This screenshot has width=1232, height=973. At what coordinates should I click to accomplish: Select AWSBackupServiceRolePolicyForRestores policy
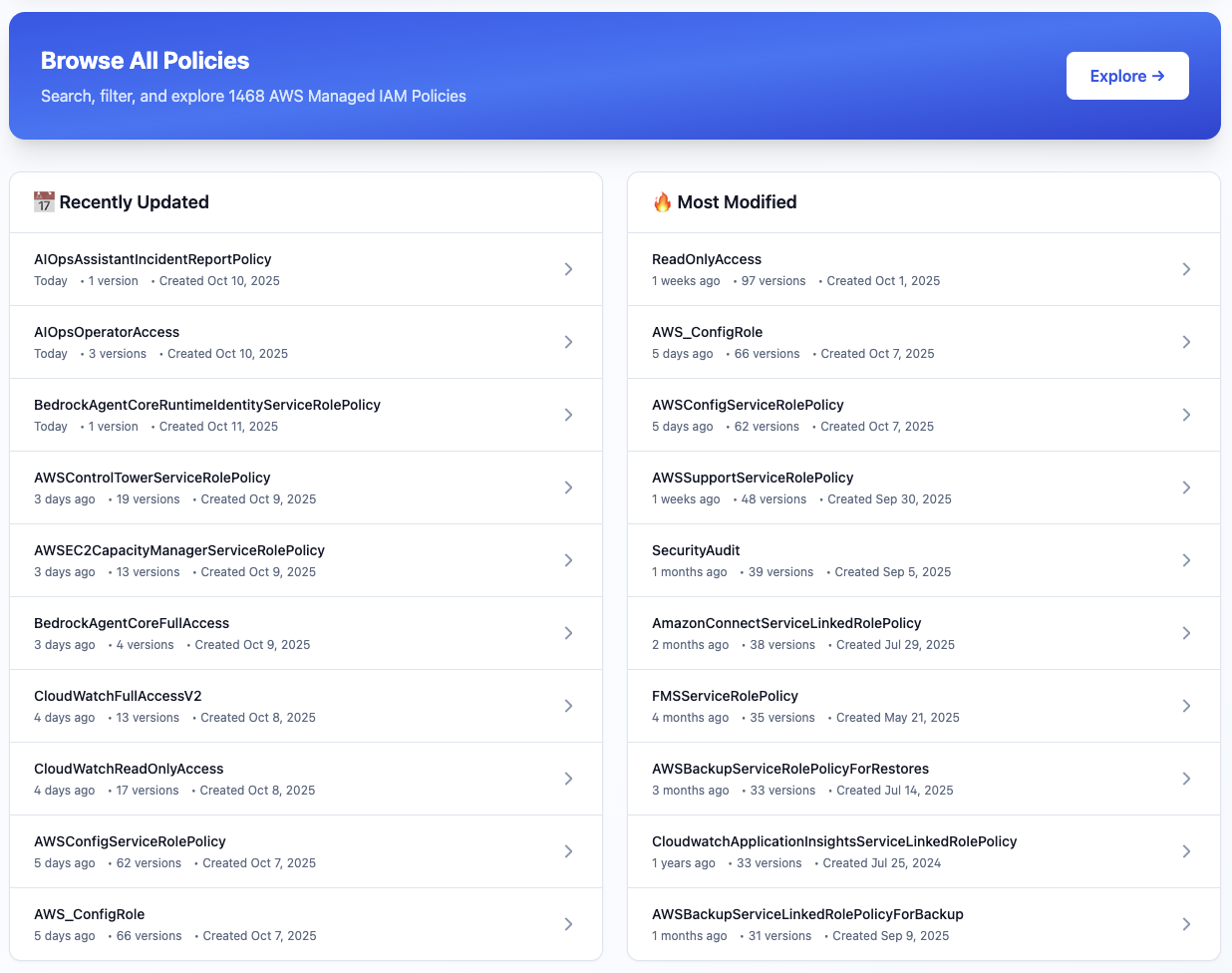pyautogui.click(x=790, y=769)
